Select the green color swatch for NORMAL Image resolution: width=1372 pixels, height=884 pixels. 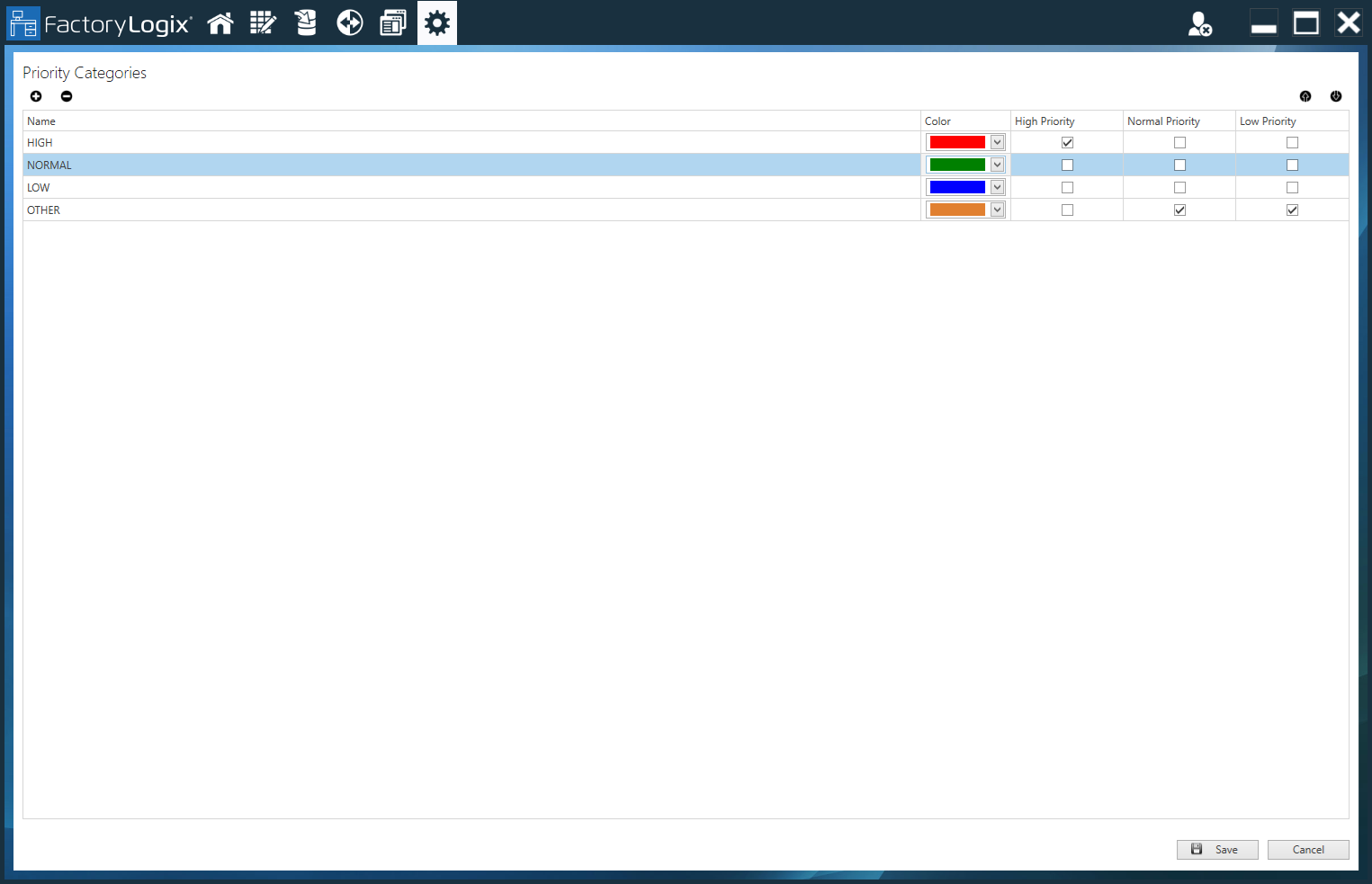click(958, 165)
